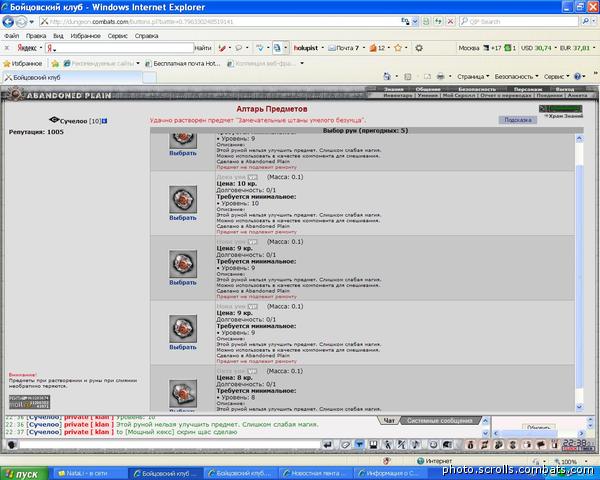
Task: Switch to Новостная лента taskbar window
Action: tap(315, 474)
